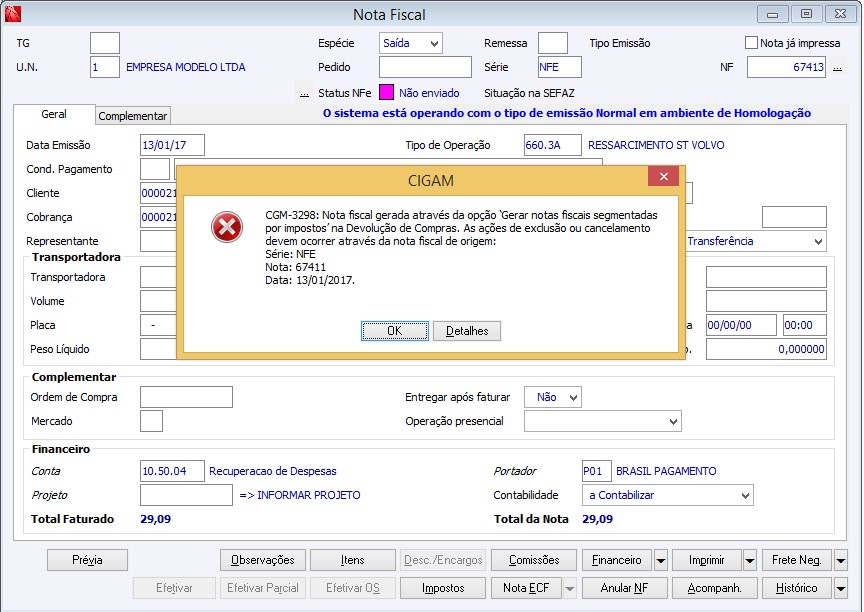This screenshot has height=612, width=864.
Task: Click the field showing 0,000000
Action: pyautogui.click(x=766, y=349)
